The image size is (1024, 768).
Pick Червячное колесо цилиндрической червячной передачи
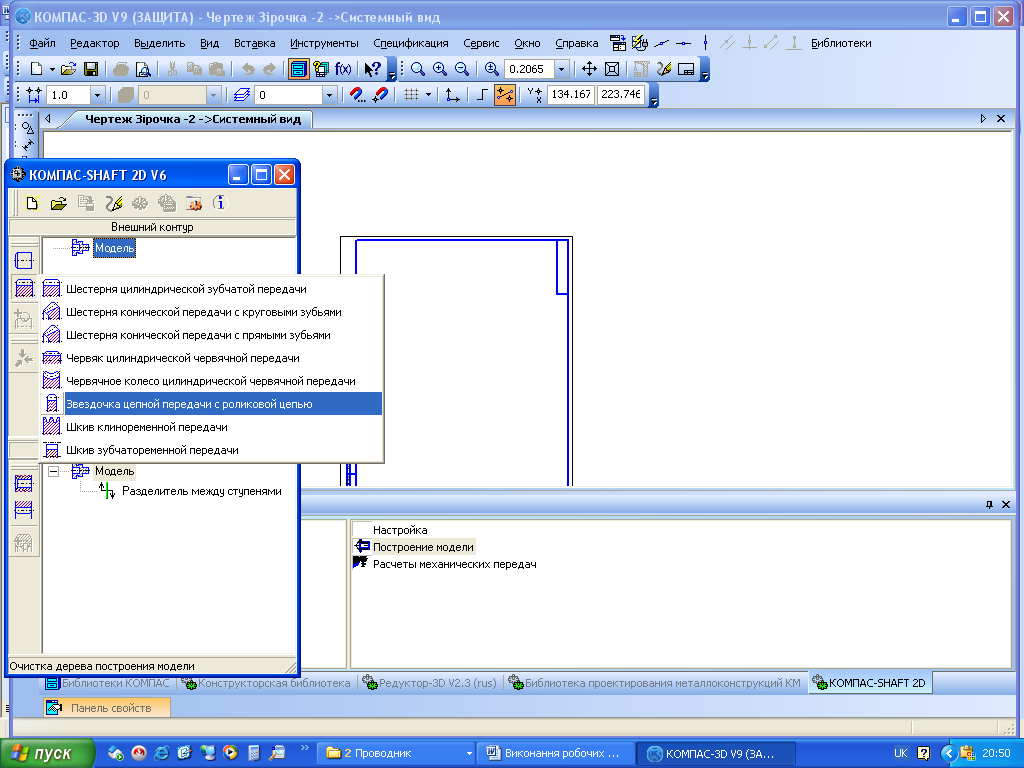tap(212, 381)
